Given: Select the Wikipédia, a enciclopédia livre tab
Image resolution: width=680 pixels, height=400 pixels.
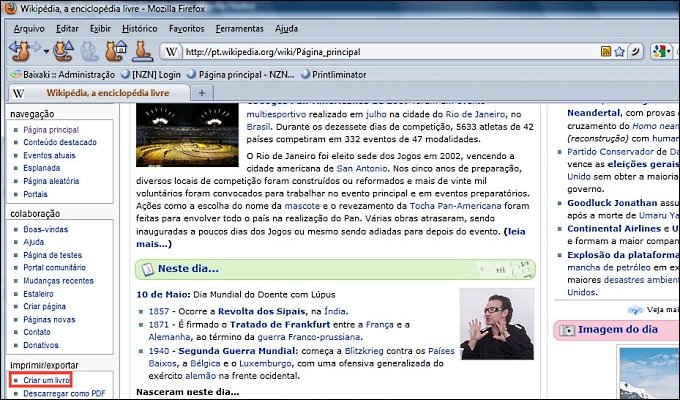Looking at the screenshot, I should 99,93.
